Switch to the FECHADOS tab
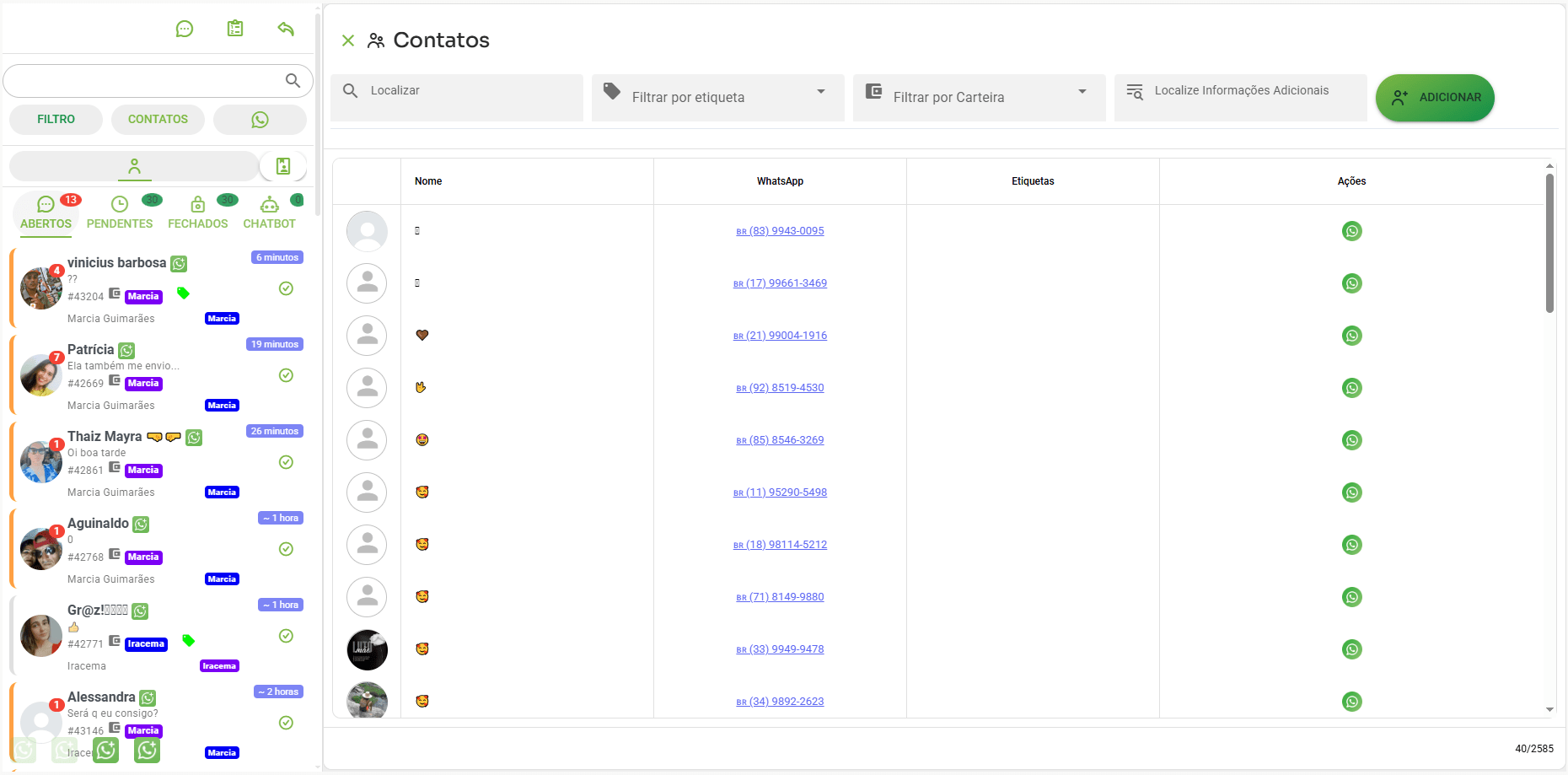The height and width of the screenshot is (775, 1568). pyautogui.click(x=197, y=213)
